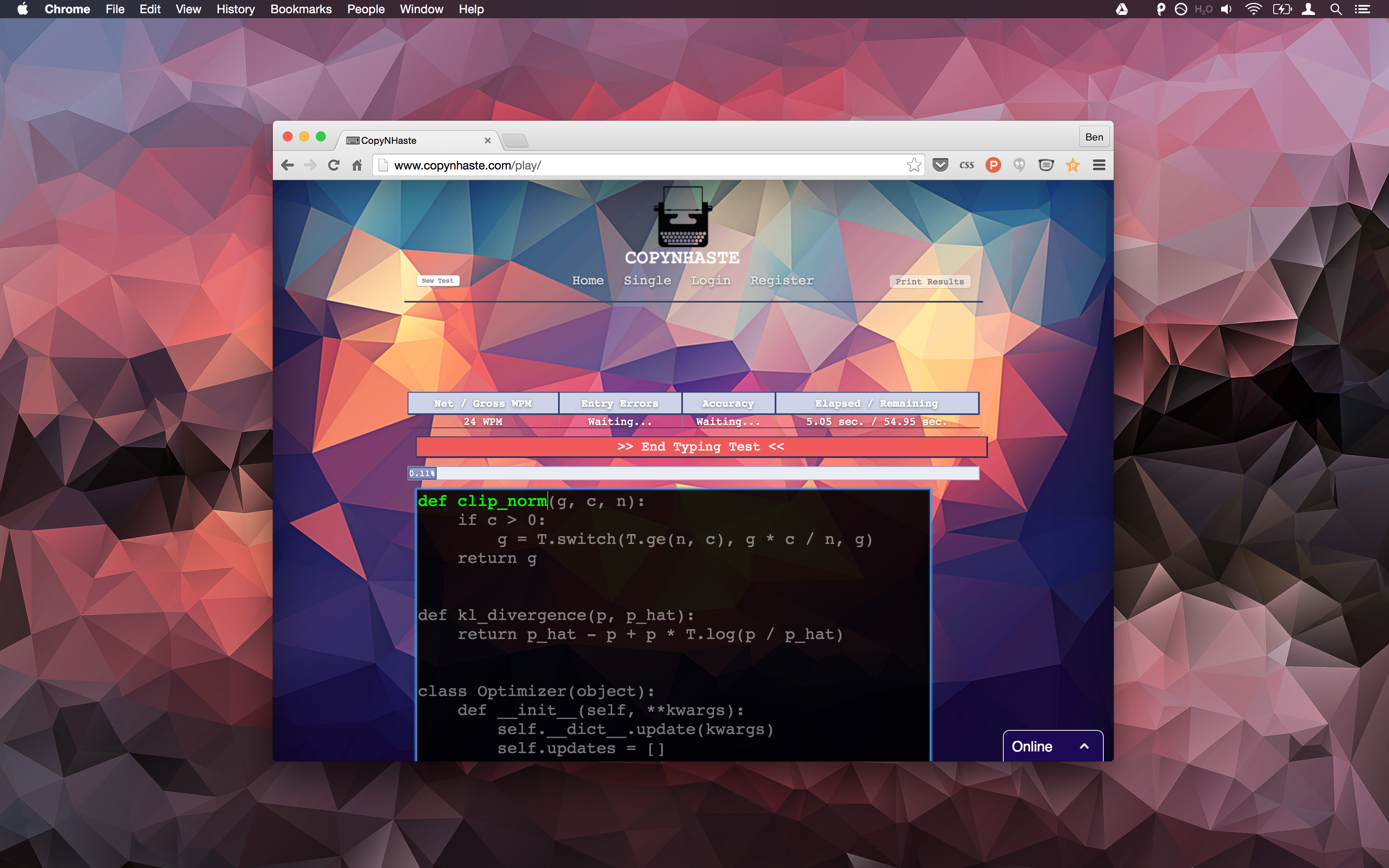Image resolution: width=1389 pixels, height=868 pixels.
Task: Bookmark page with the star icon
Action: 914,165
